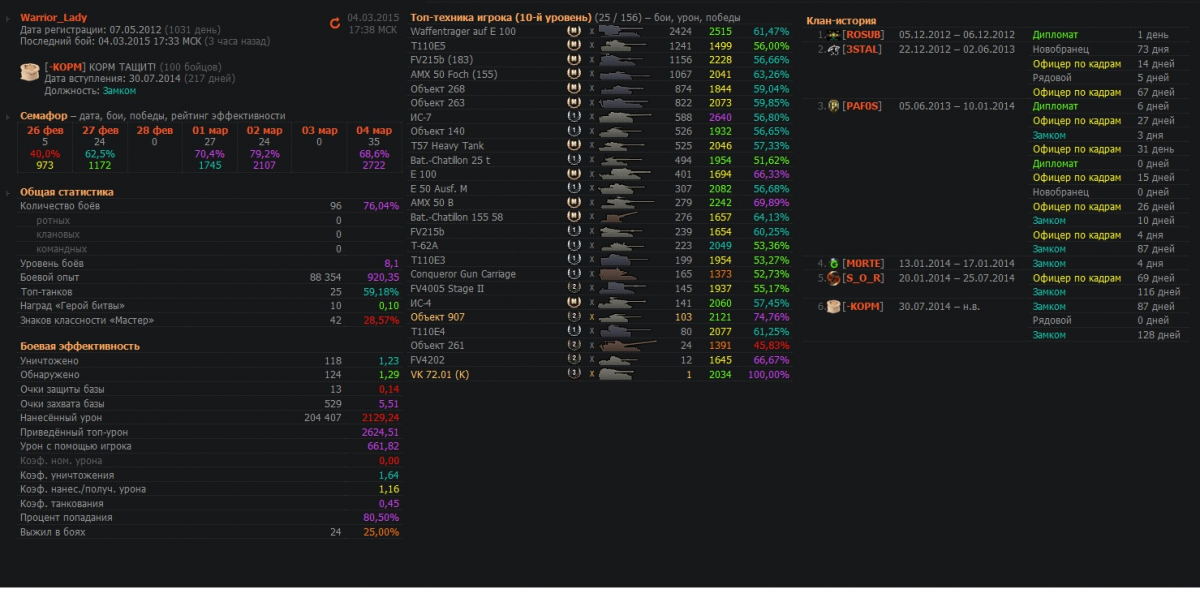Click the MORTE clan emblem in clan history

pos(833,263)
